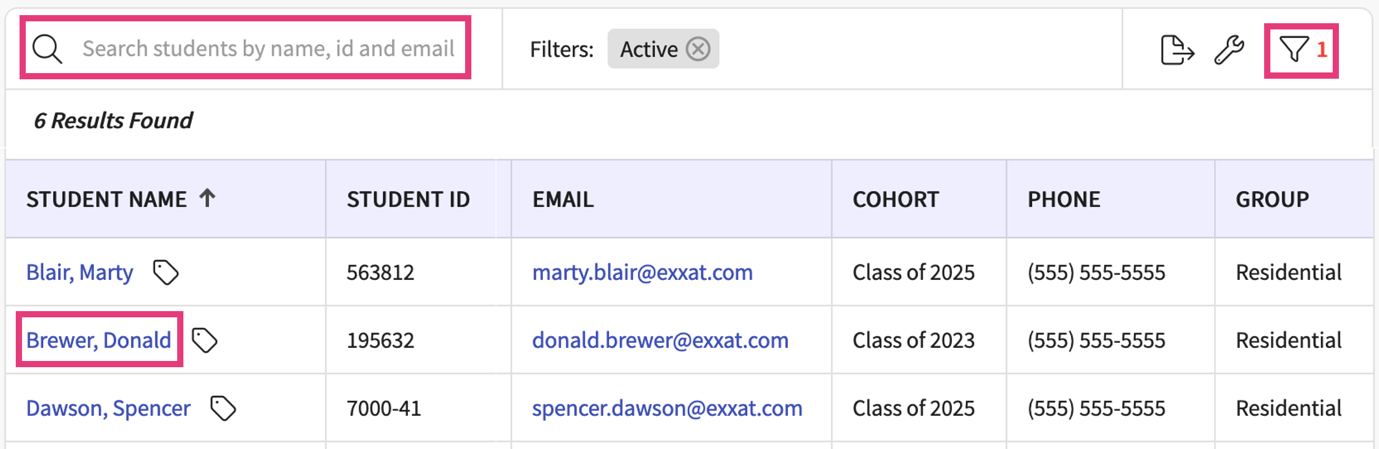Click the tag icon beside Dawson, Spencer

[224, 408]
